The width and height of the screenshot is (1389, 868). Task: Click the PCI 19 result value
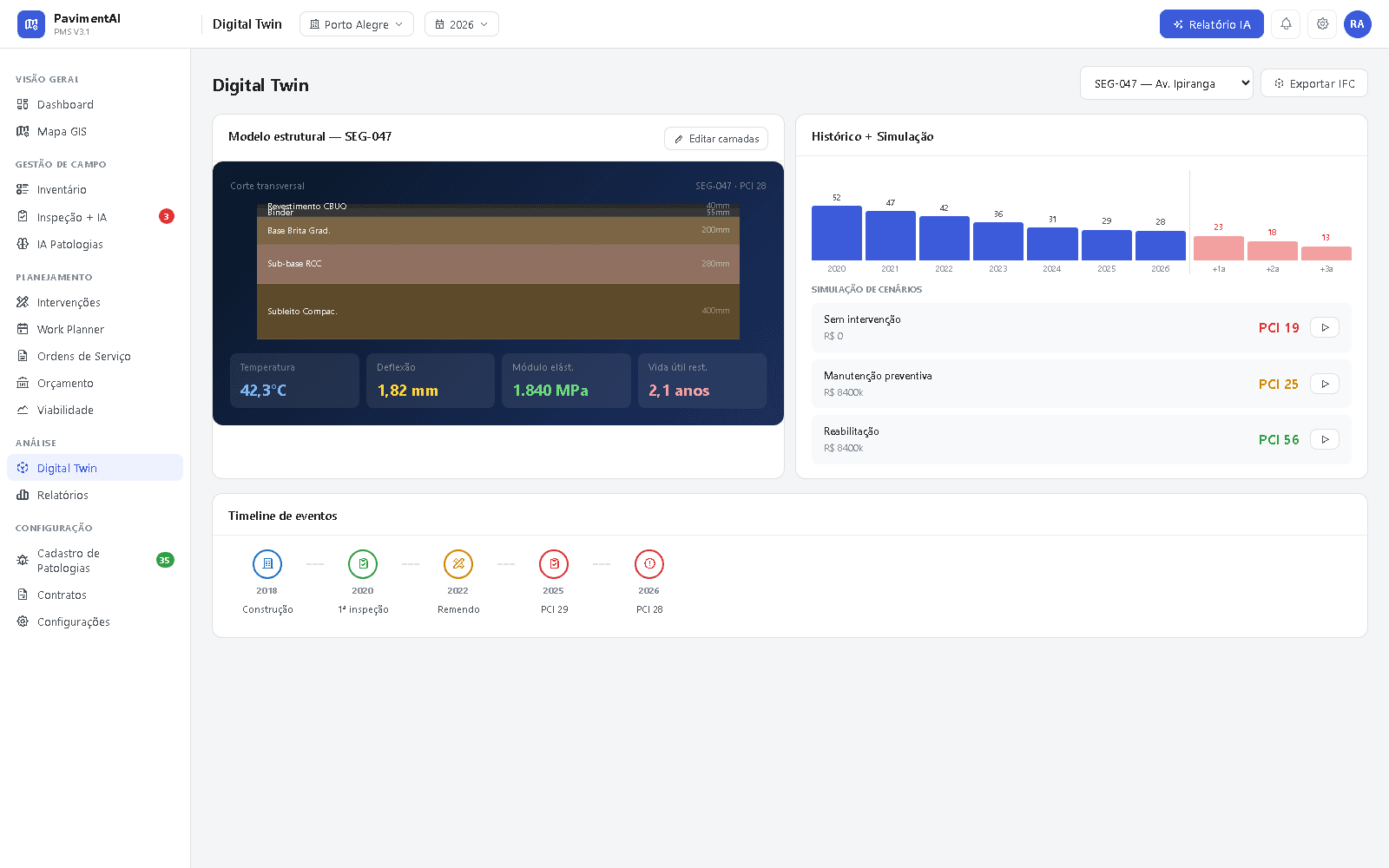pos(1279,328)
